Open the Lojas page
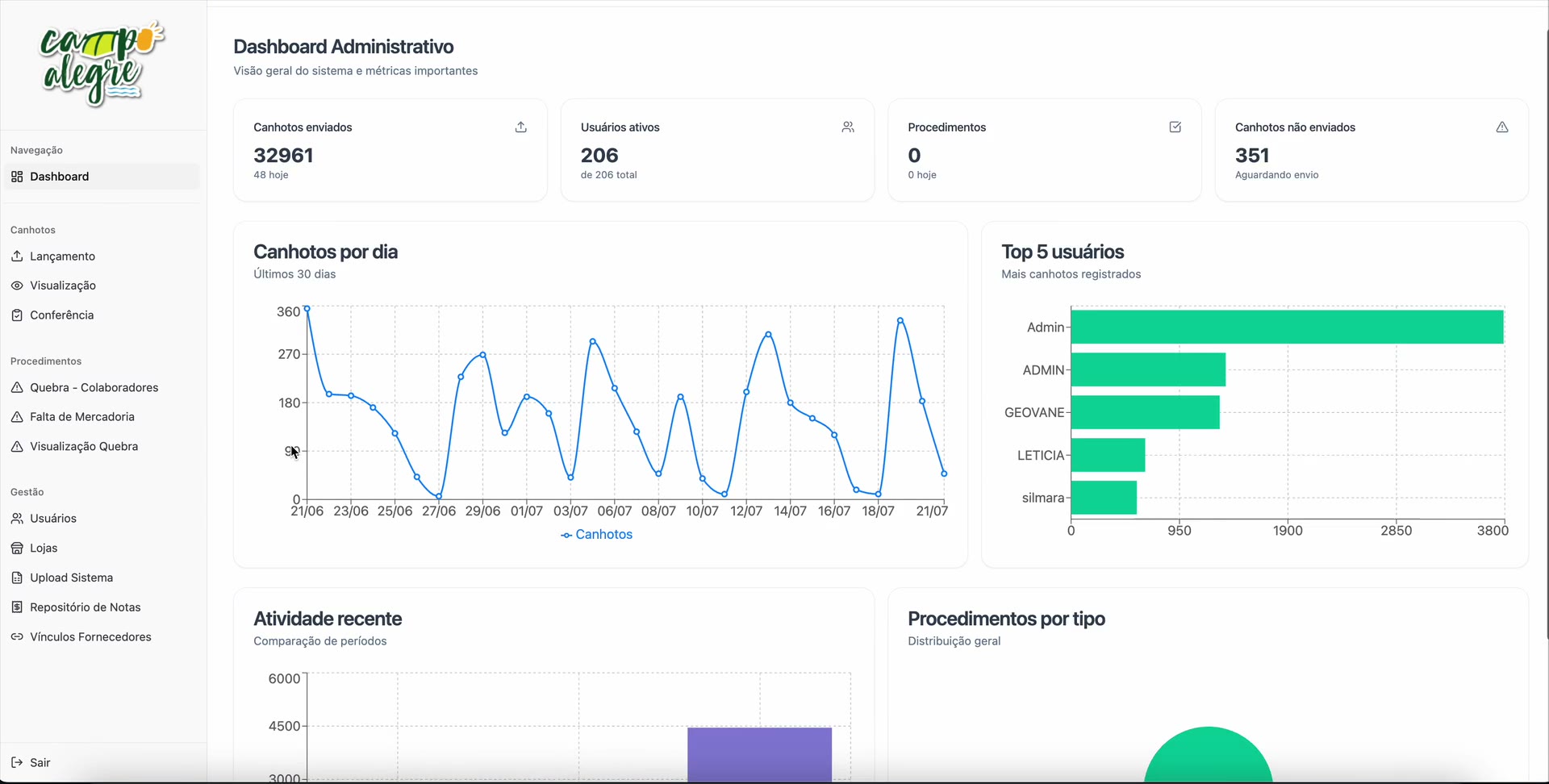This screenshot has width=1549, height=784. click(102, 548)
